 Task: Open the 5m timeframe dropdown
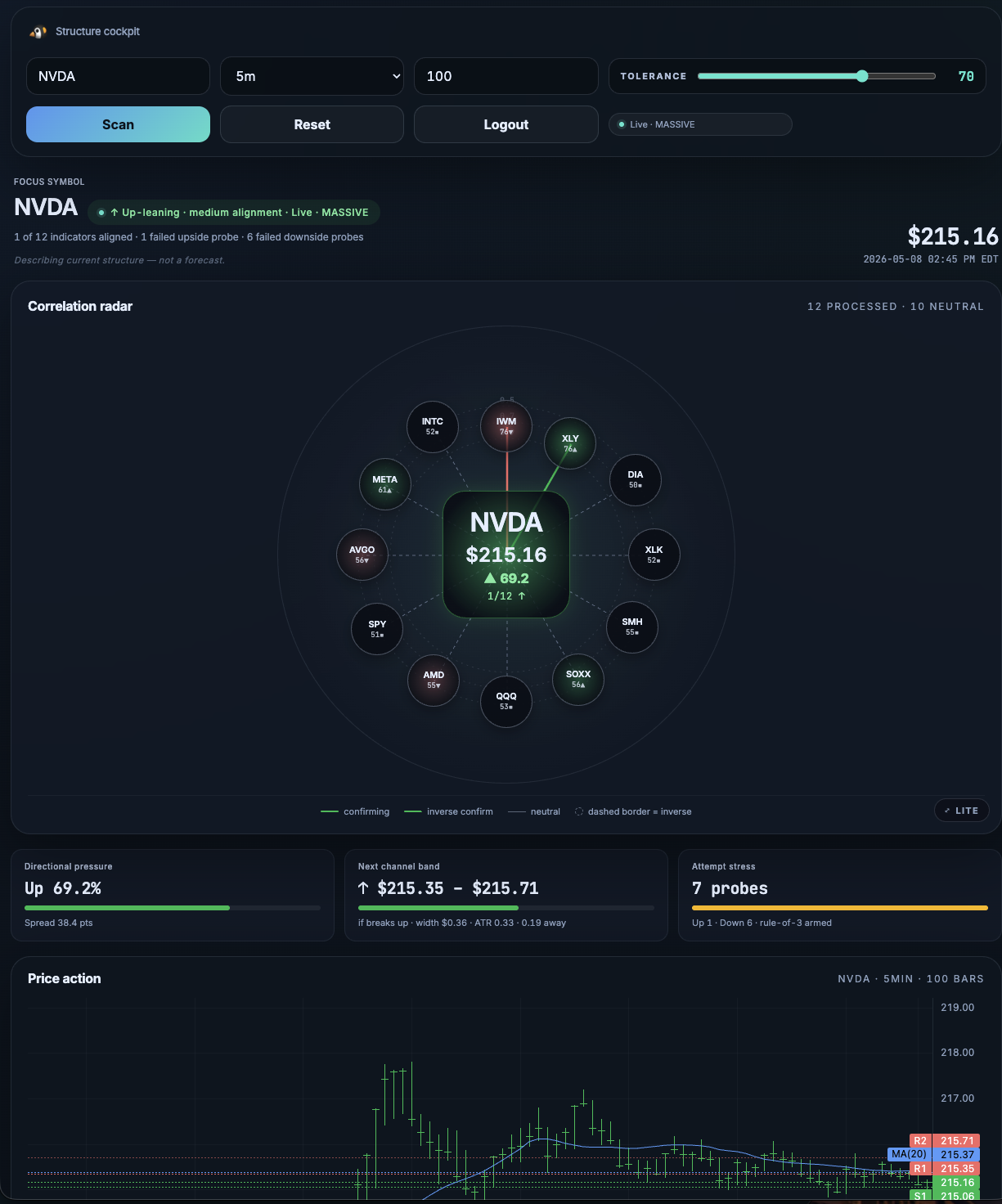tap(312, 76)
